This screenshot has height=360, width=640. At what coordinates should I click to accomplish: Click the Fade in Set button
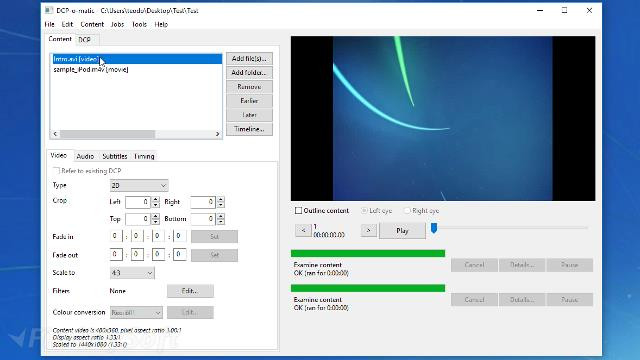214,237
